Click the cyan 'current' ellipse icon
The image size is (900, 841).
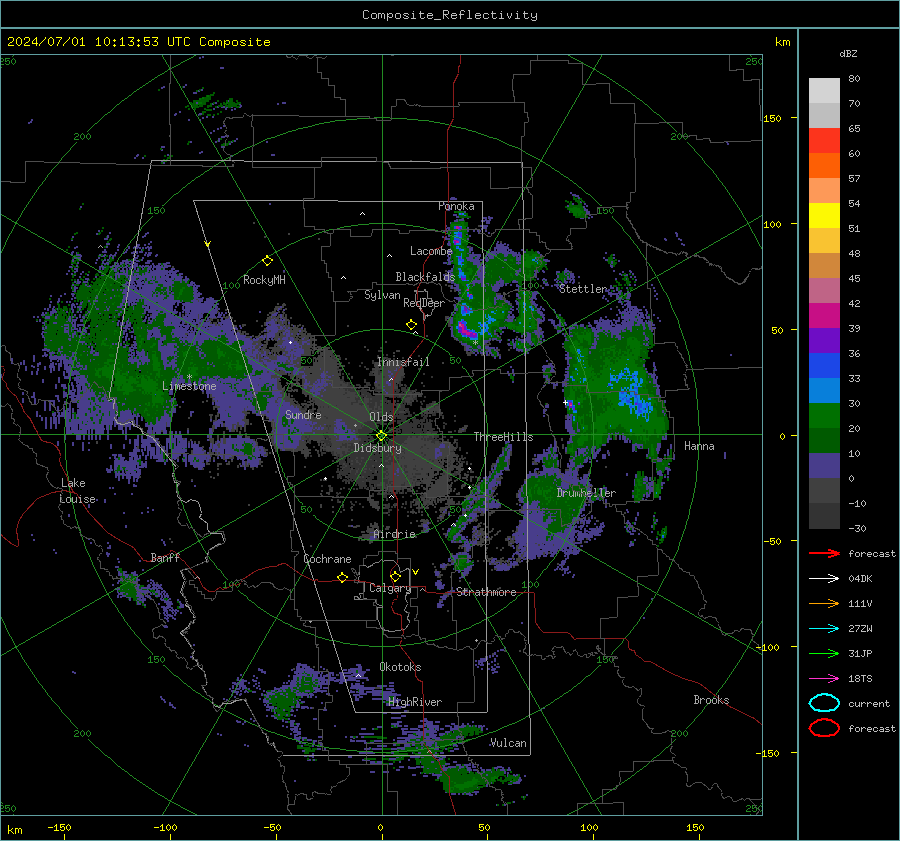pyautogui.click(x=824, y=703)
